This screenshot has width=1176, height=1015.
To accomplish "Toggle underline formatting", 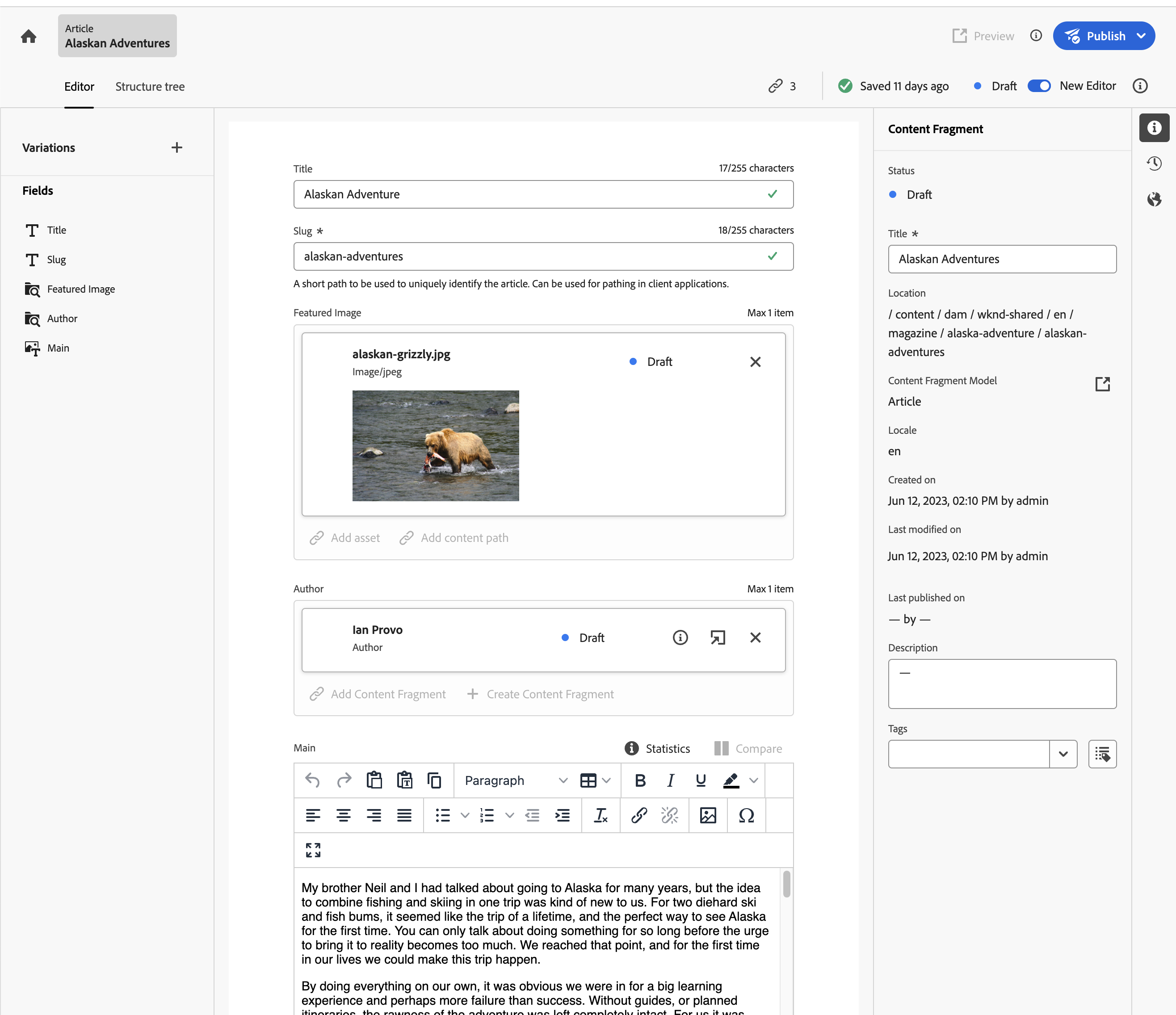I will pos(701,780).
